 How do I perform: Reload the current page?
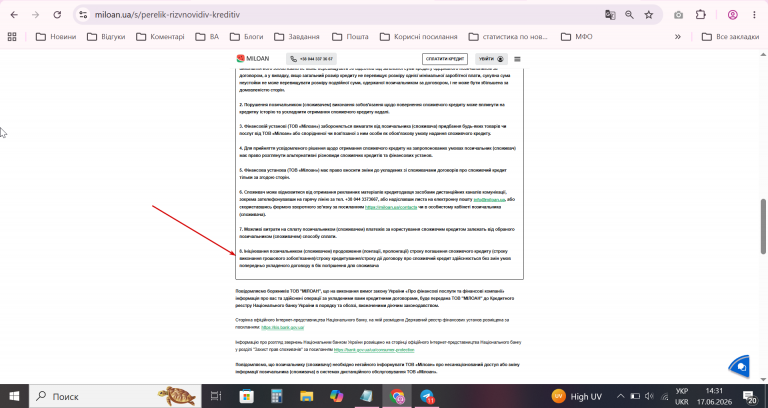coord(57,15)
